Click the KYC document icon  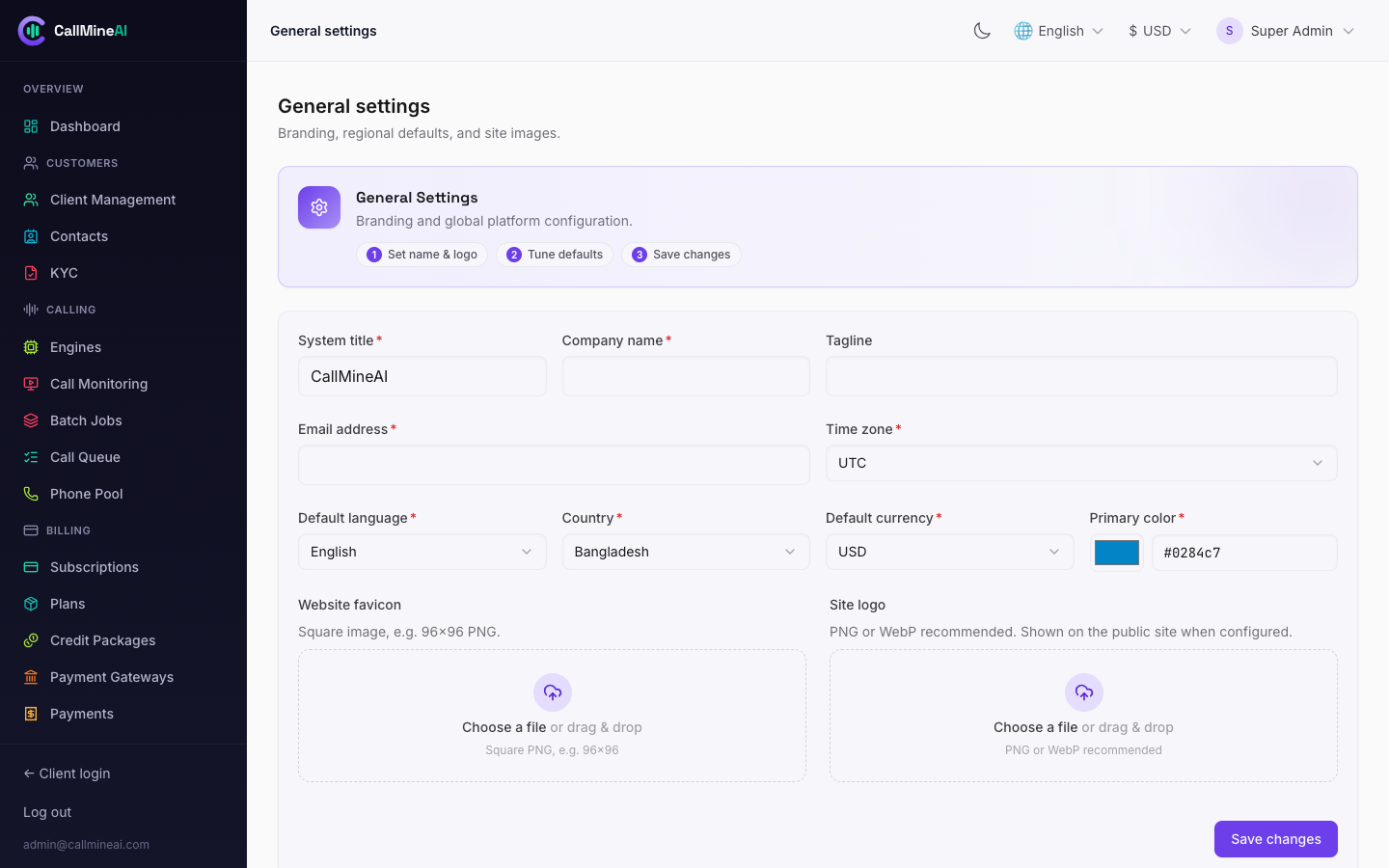[x=31, y=273]
